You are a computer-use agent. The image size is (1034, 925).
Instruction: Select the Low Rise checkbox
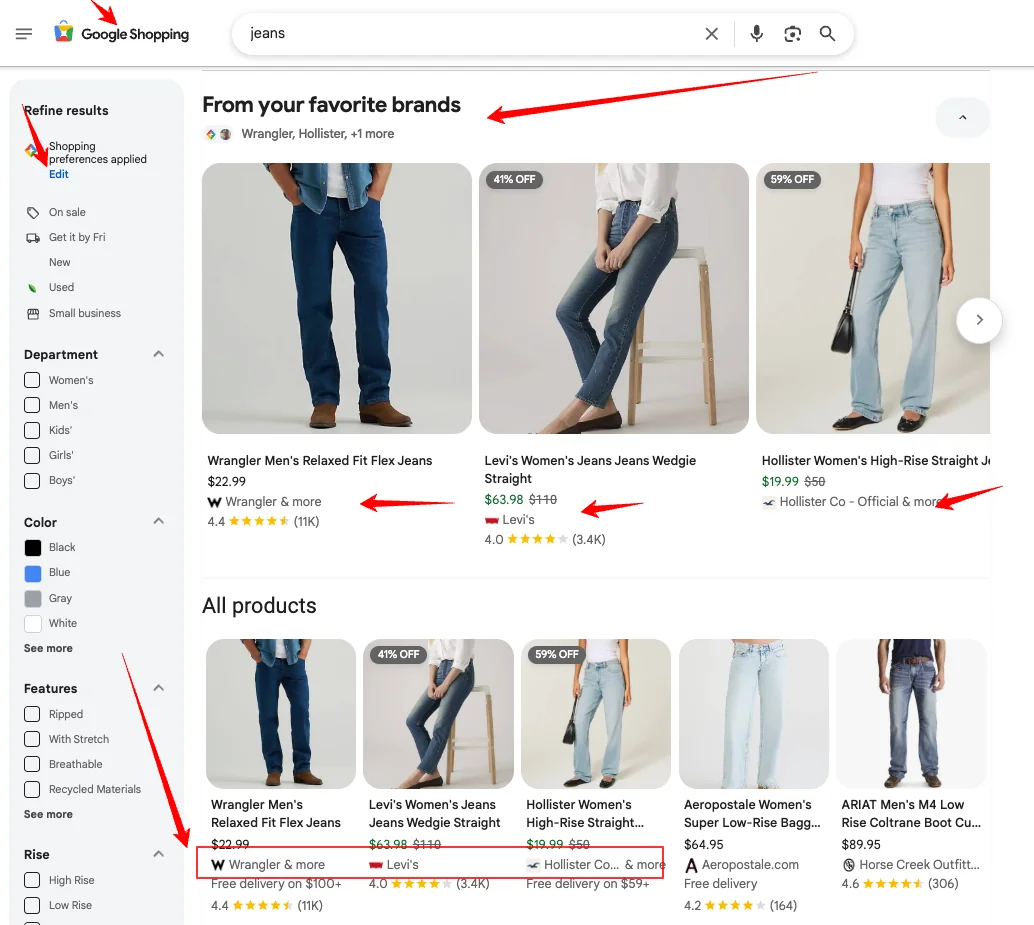(x=32, y=906)
